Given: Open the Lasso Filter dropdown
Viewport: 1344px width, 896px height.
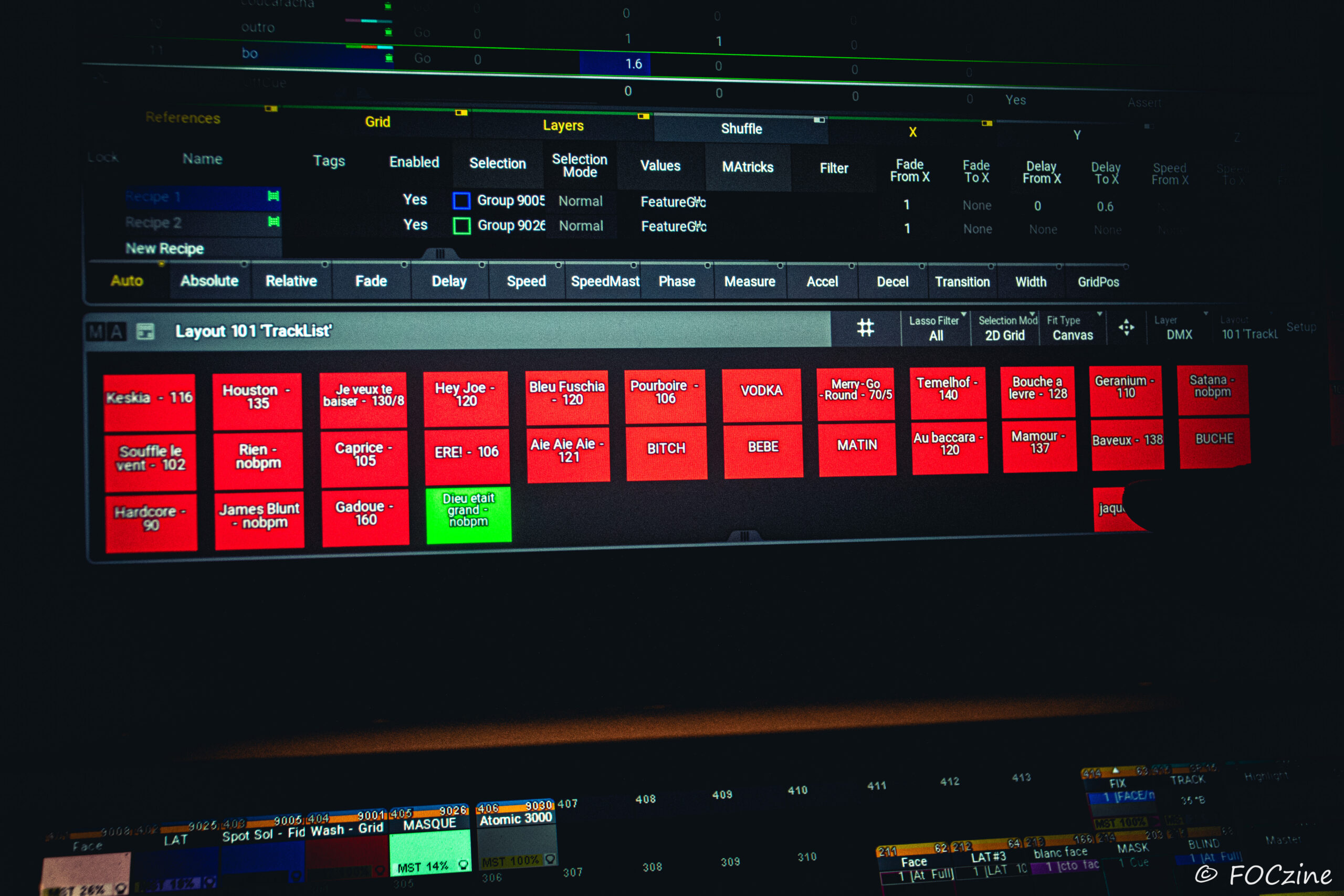Looking at the screenshot, I should tap(936, 329).
